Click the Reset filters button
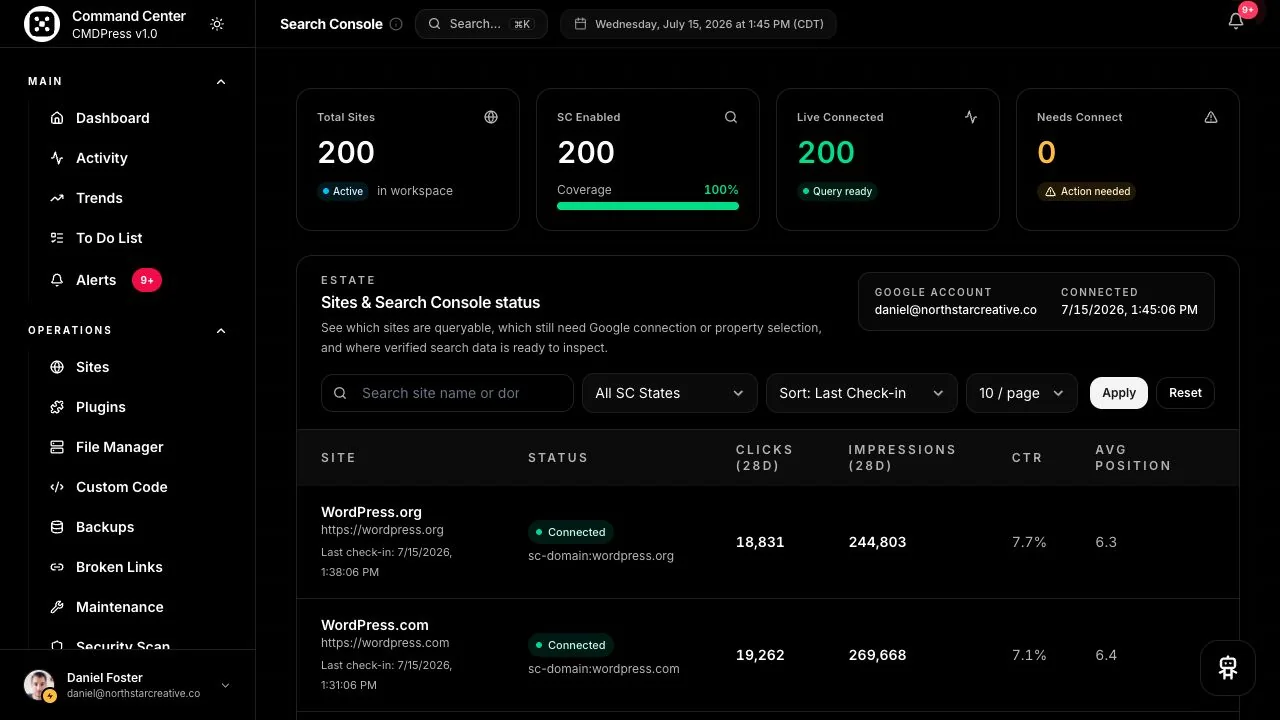The width and height of the screenshot is (1280, 720). tap(1185, 393)
